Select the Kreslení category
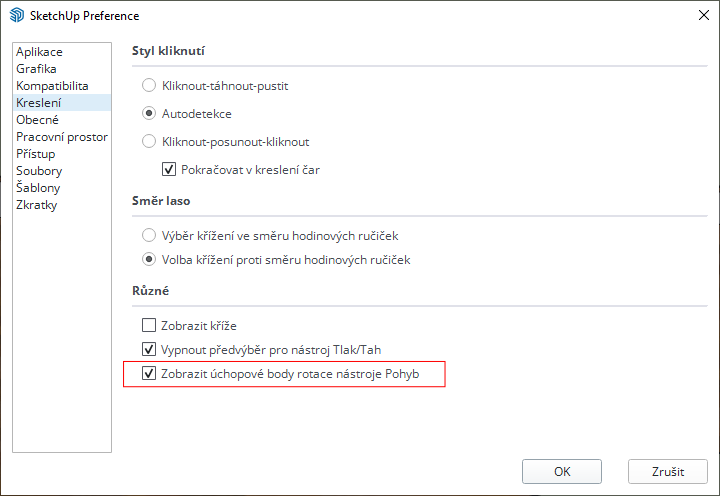Screen dimensions: 720x496 pyautogui.click(x=38, y=103)
